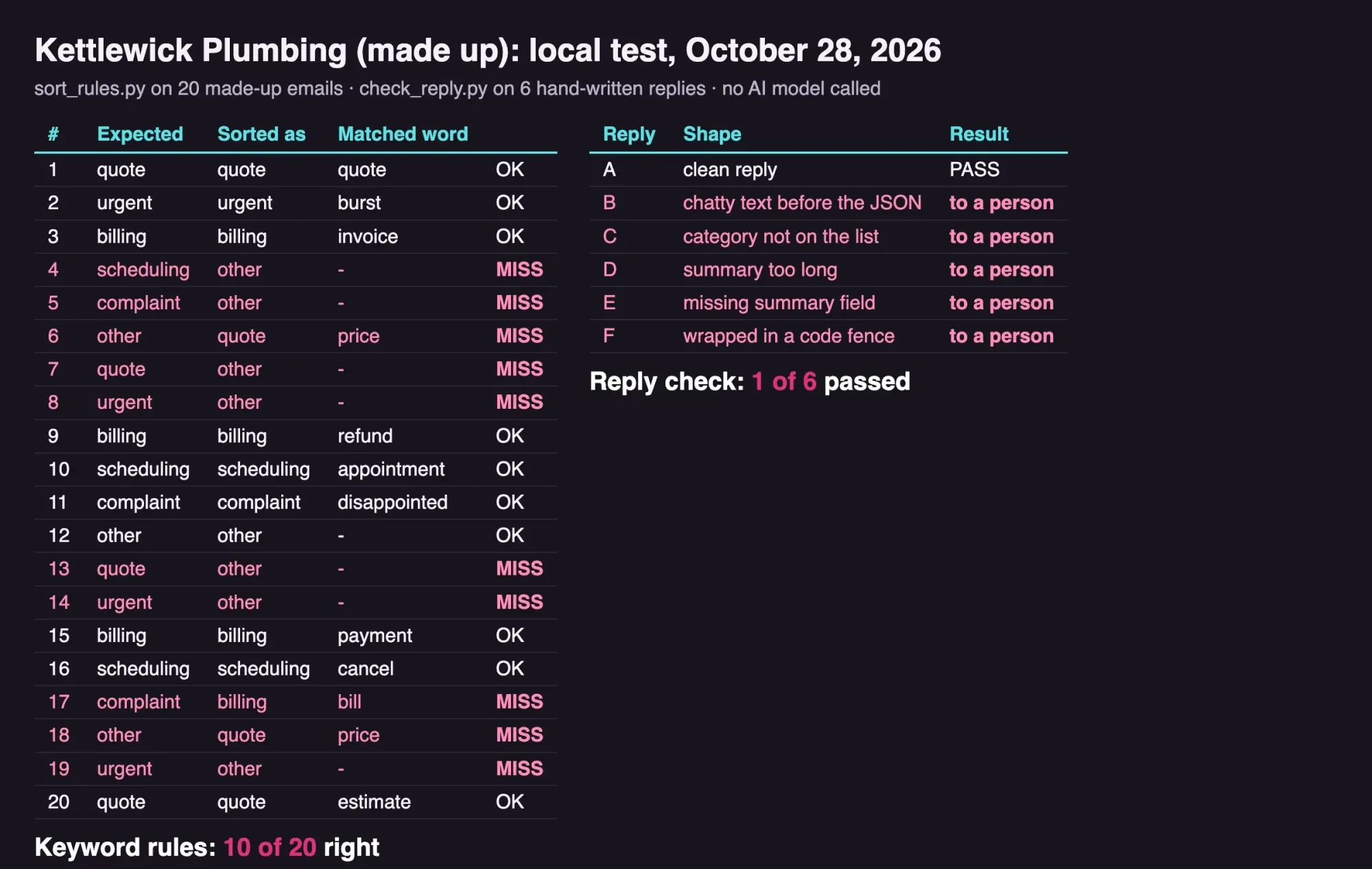Select the matched word 'disappointed' in row 11
Image resolution: width=1372 pixels, height=869 pixels.
392,502
